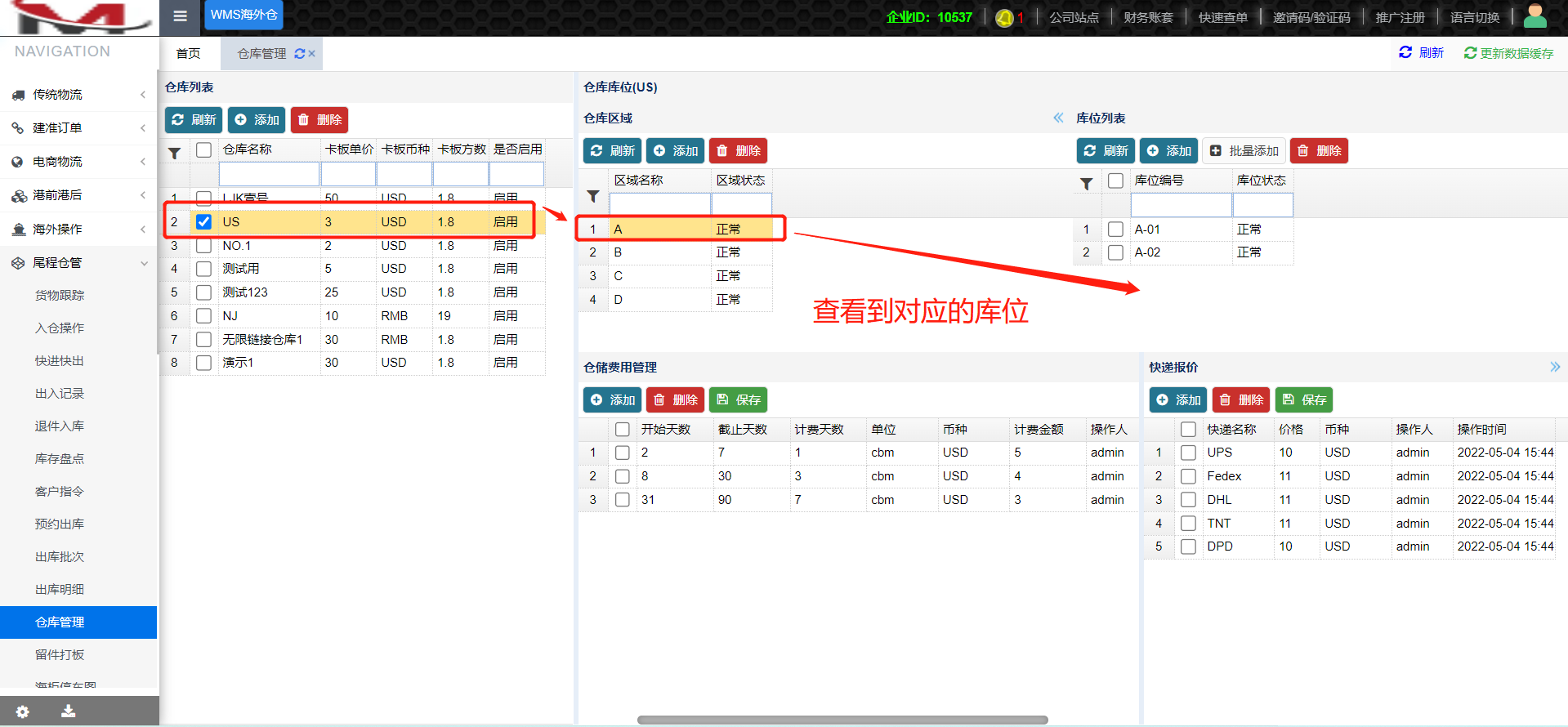
Task: Check the A-01 location checkbox
Action: coord(1115,230)
